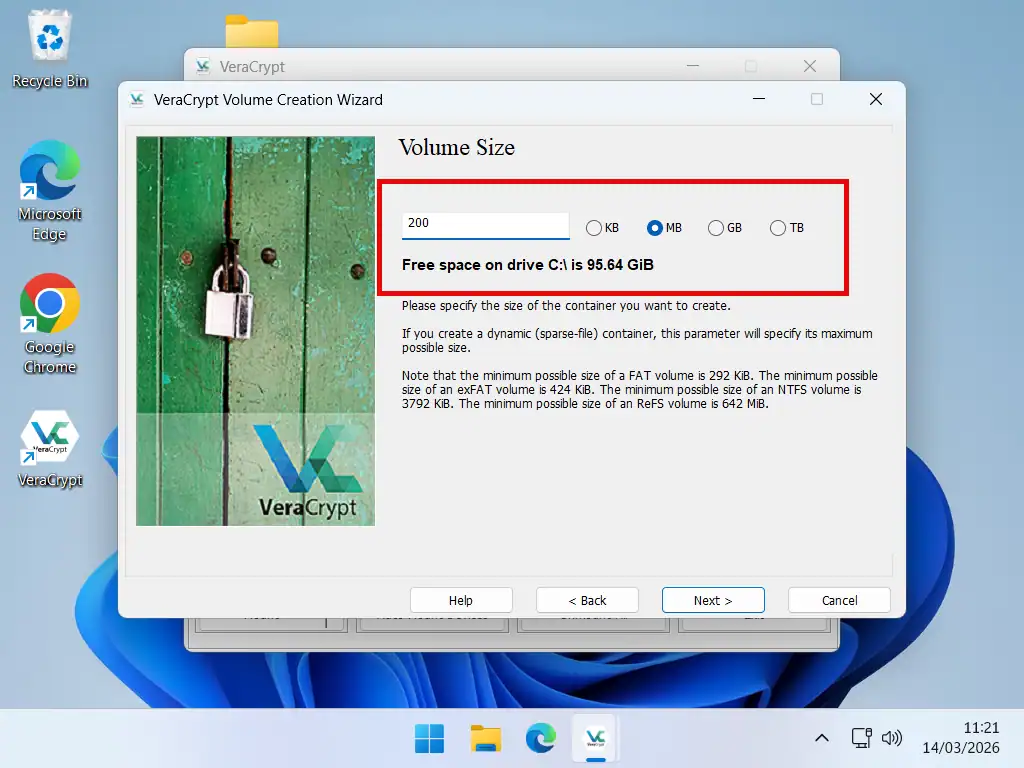Click the network icon in the system tray

tap(861, 738)
